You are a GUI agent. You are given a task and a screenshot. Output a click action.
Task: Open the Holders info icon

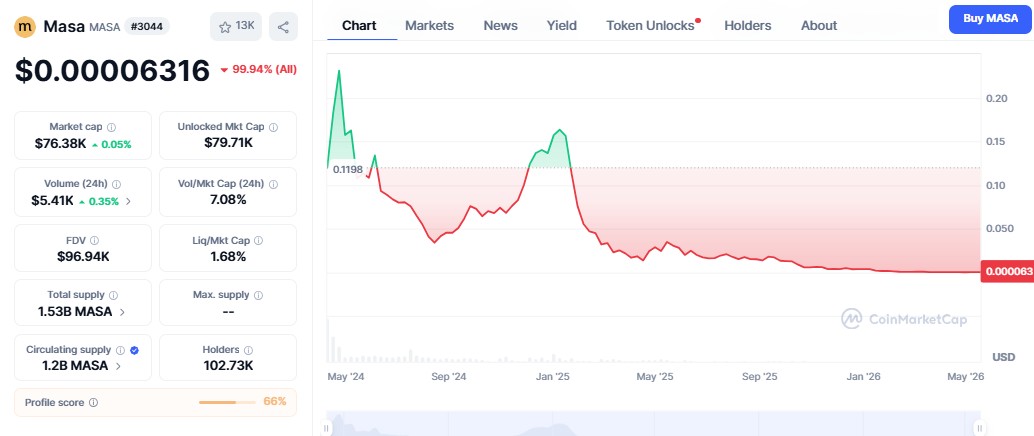pyautogui.click(x=248, y=350)
